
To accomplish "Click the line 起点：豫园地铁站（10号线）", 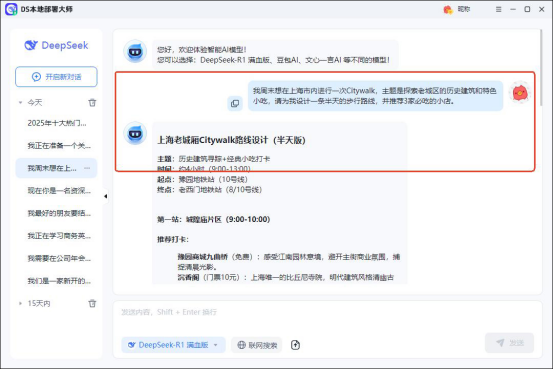I will [202, 179].
